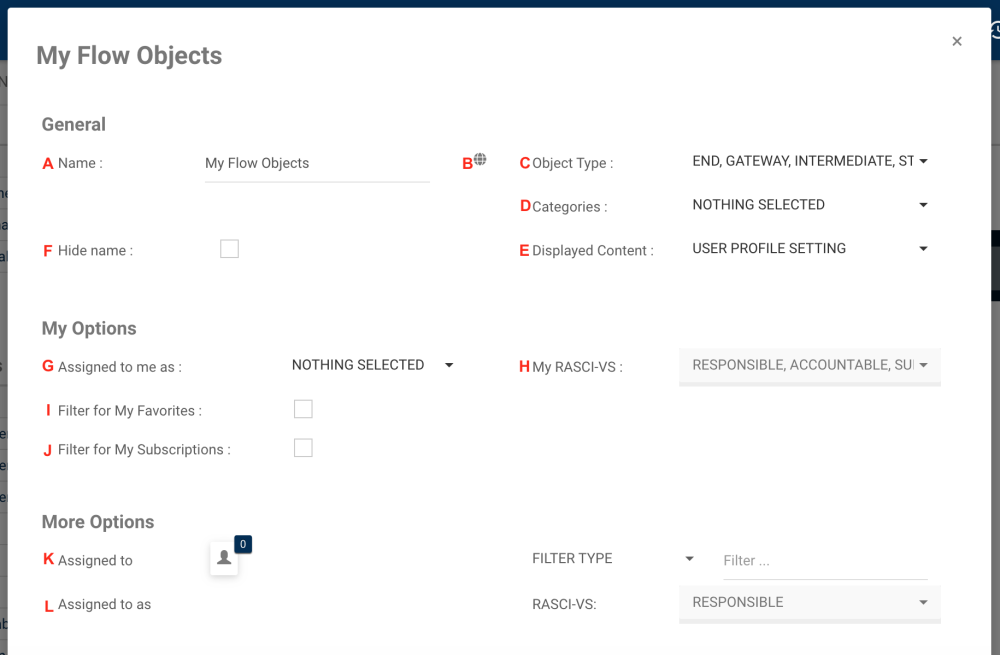Viewport: 1000px width, 655px height.
Task: Toggle Filter for My Subscriptions checkbox
Action: (303, 448)
